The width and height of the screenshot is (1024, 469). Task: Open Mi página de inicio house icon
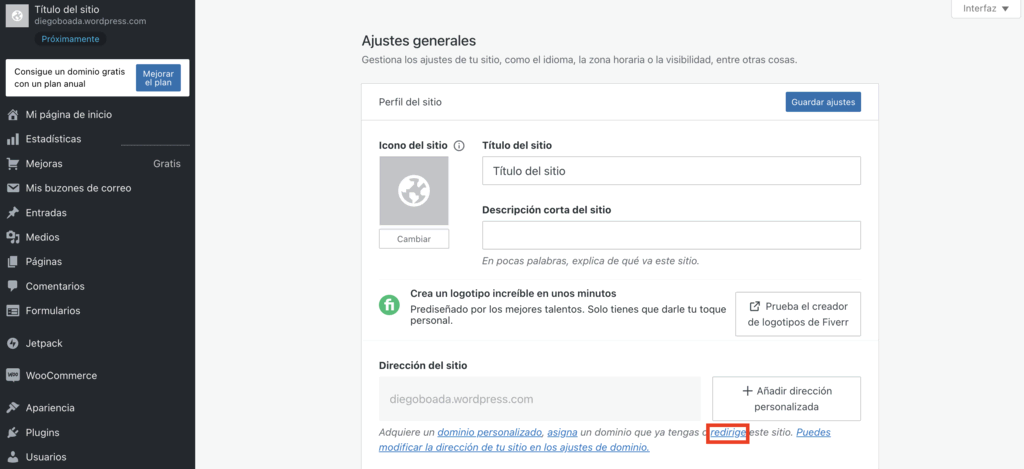click(x=12, y=115)
